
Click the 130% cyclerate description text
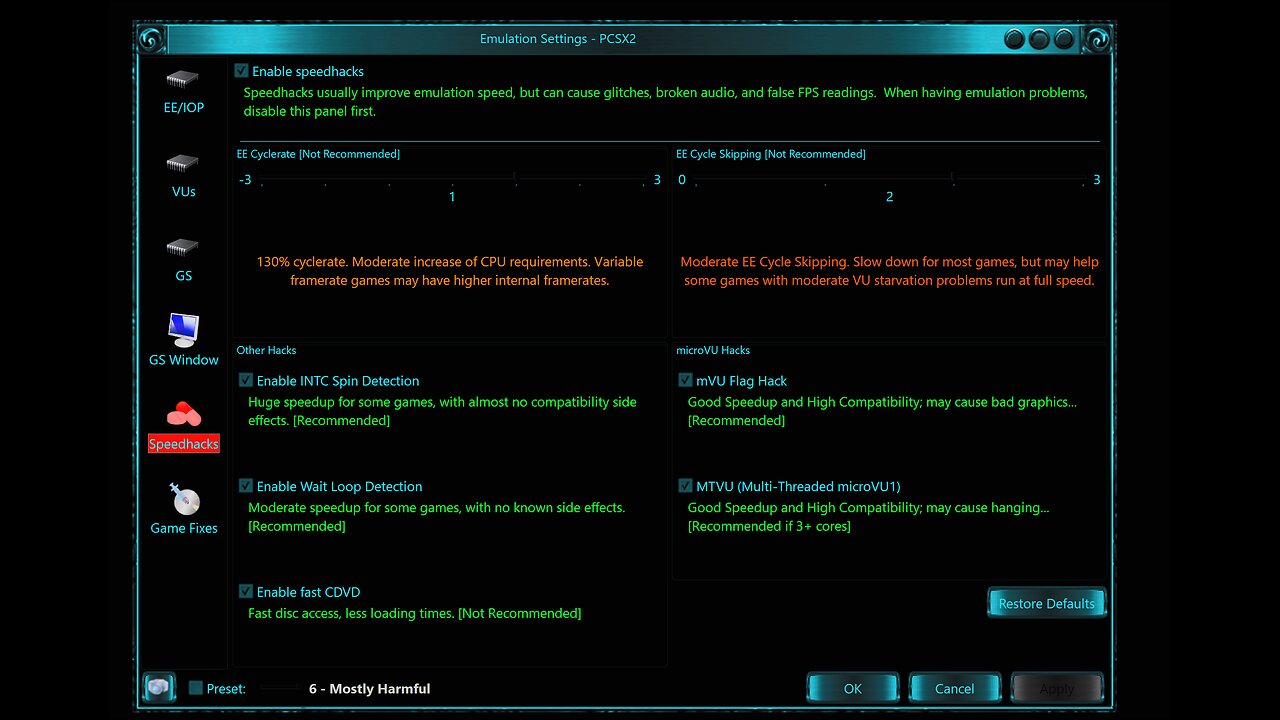coord(450,271)
